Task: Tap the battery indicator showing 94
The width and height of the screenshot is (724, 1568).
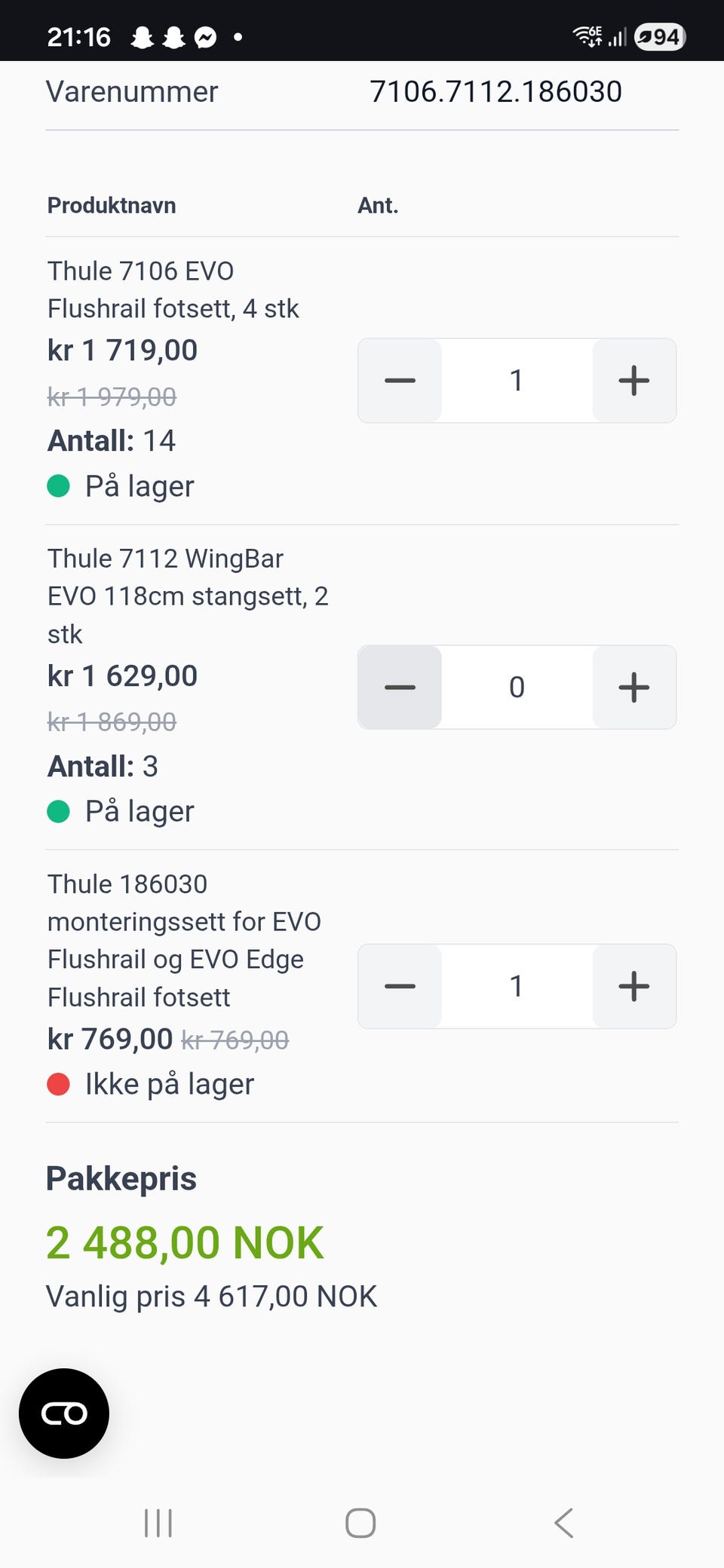Action: tap(659, 37)
